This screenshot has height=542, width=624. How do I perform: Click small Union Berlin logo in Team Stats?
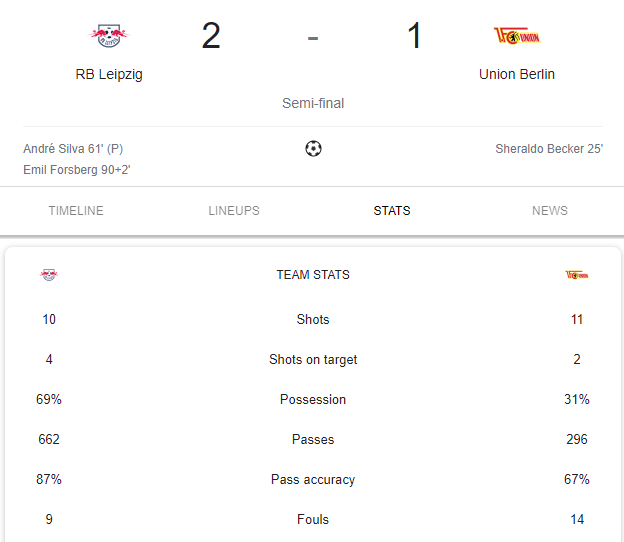click(x=577, y=275)
